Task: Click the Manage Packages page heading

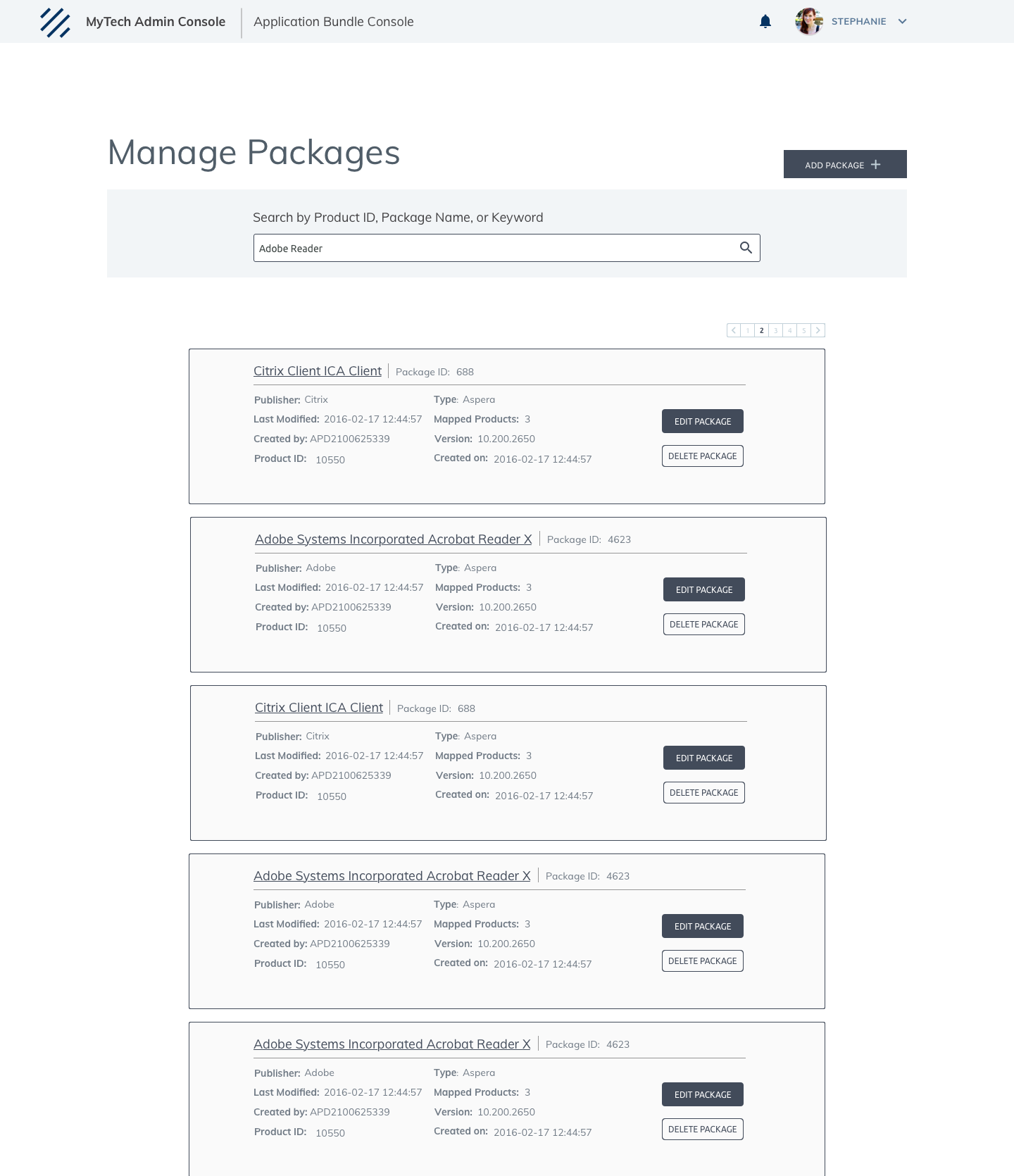Action: [x=254, y=153]
